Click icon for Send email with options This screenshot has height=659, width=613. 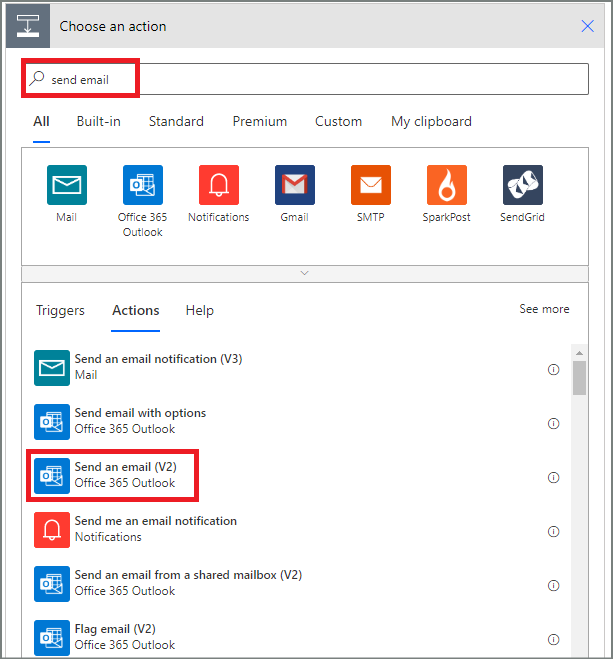pyautogui.click(x=52, y=422)
